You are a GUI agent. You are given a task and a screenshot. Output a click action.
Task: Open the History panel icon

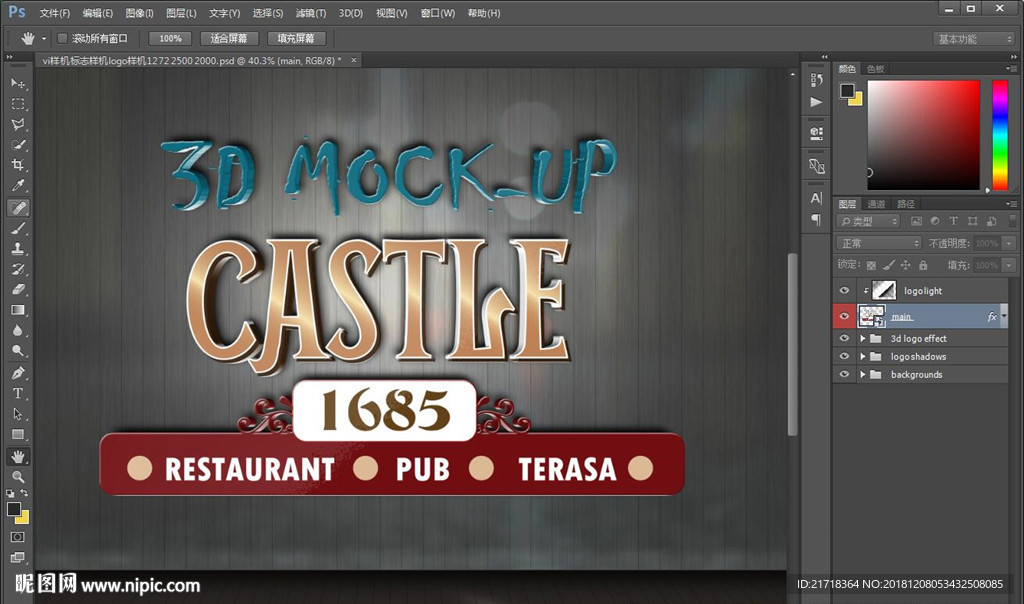(816, 80)
